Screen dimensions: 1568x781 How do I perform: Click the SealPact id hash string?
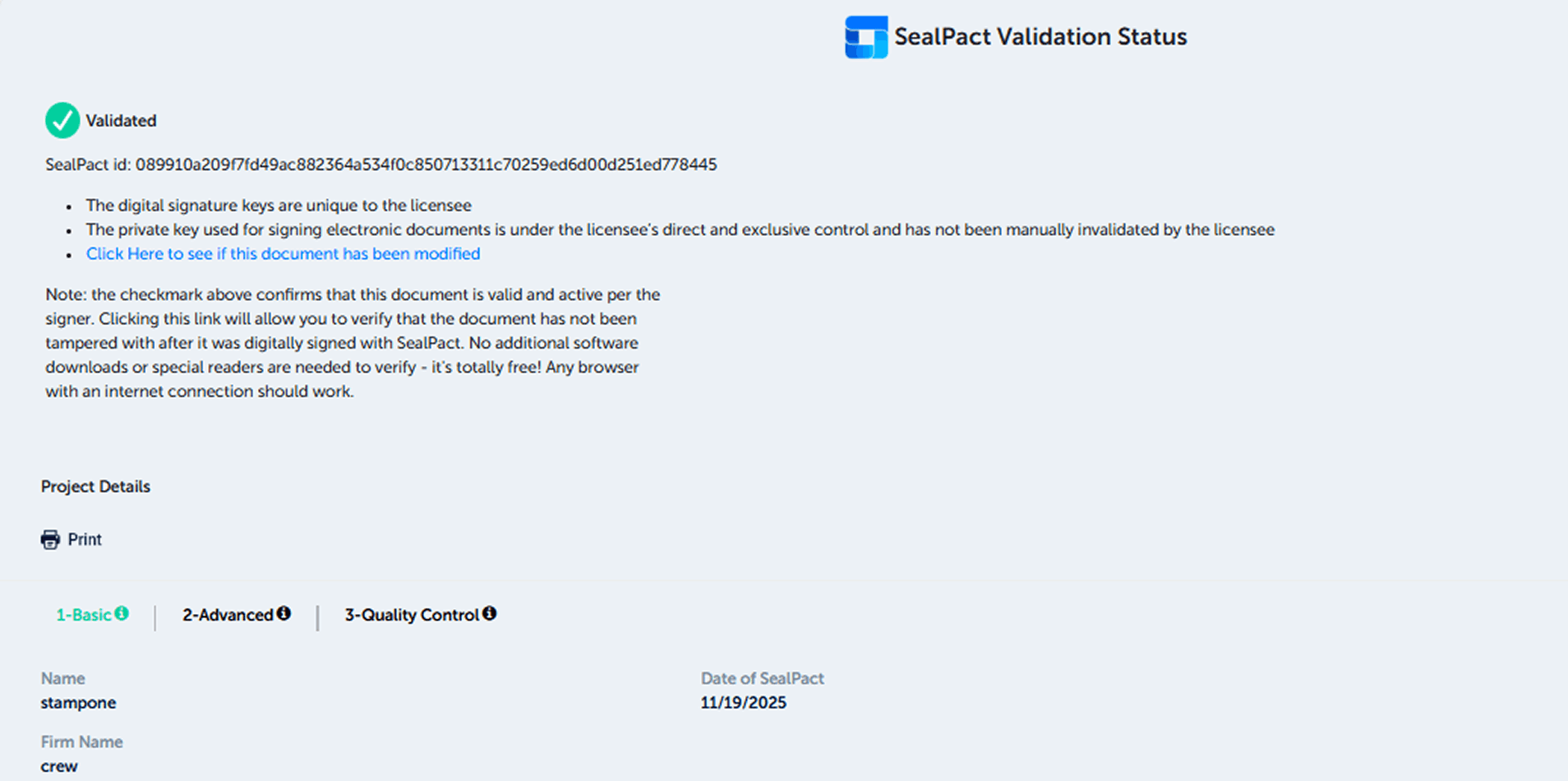[x=426, y=164]
